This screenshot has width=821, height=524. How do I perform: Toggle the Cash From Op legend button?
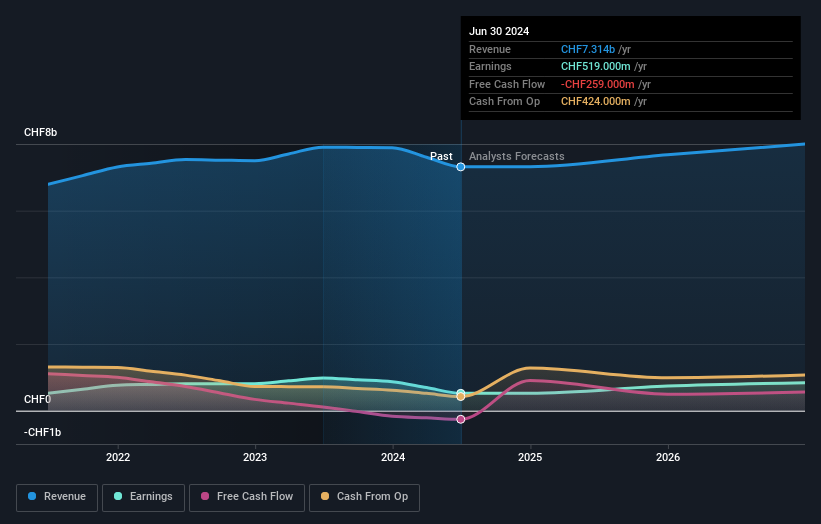364,497
